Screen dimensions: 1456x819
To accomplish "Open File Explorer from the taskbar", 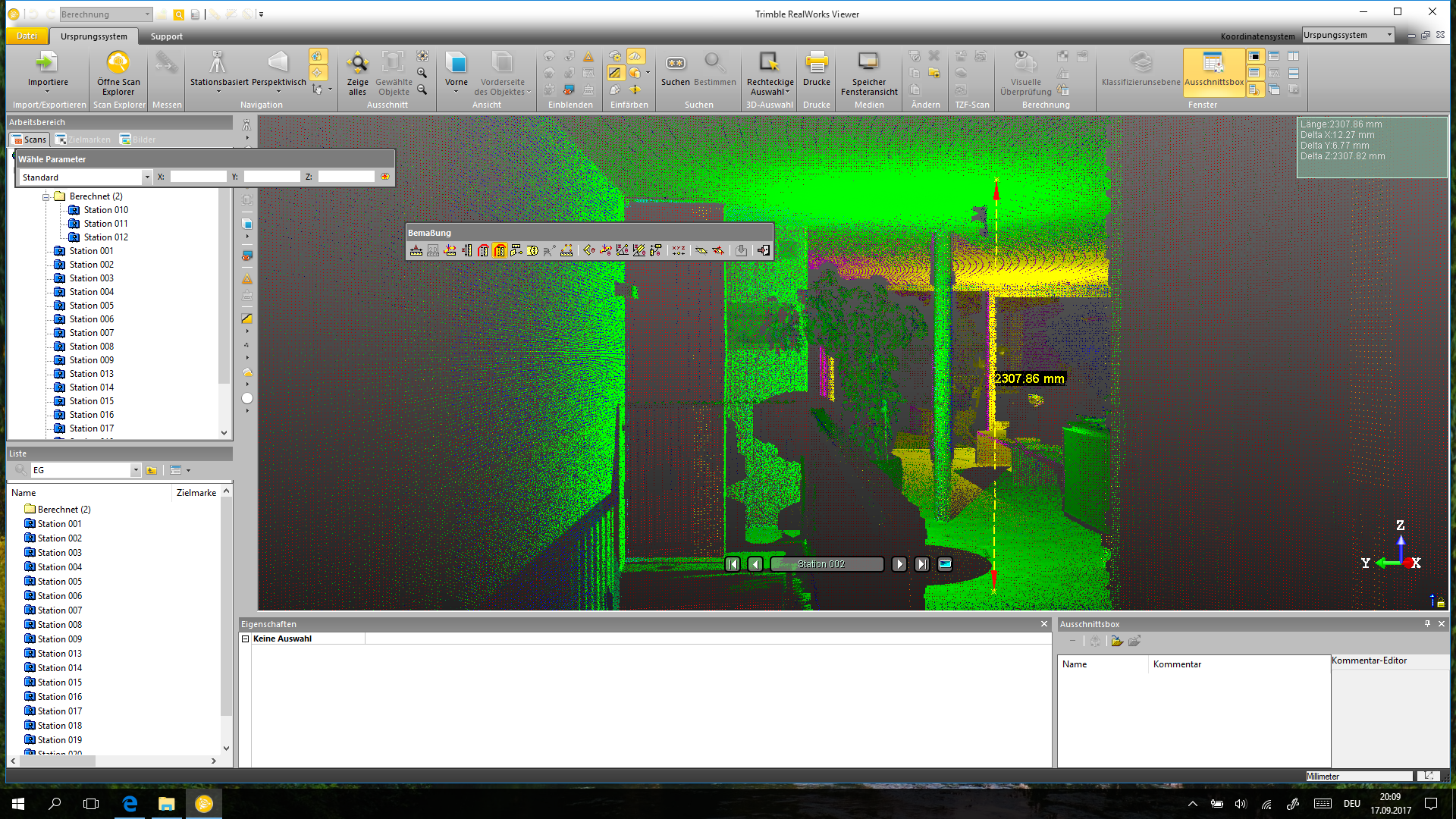I will click(x=166, y=804).
